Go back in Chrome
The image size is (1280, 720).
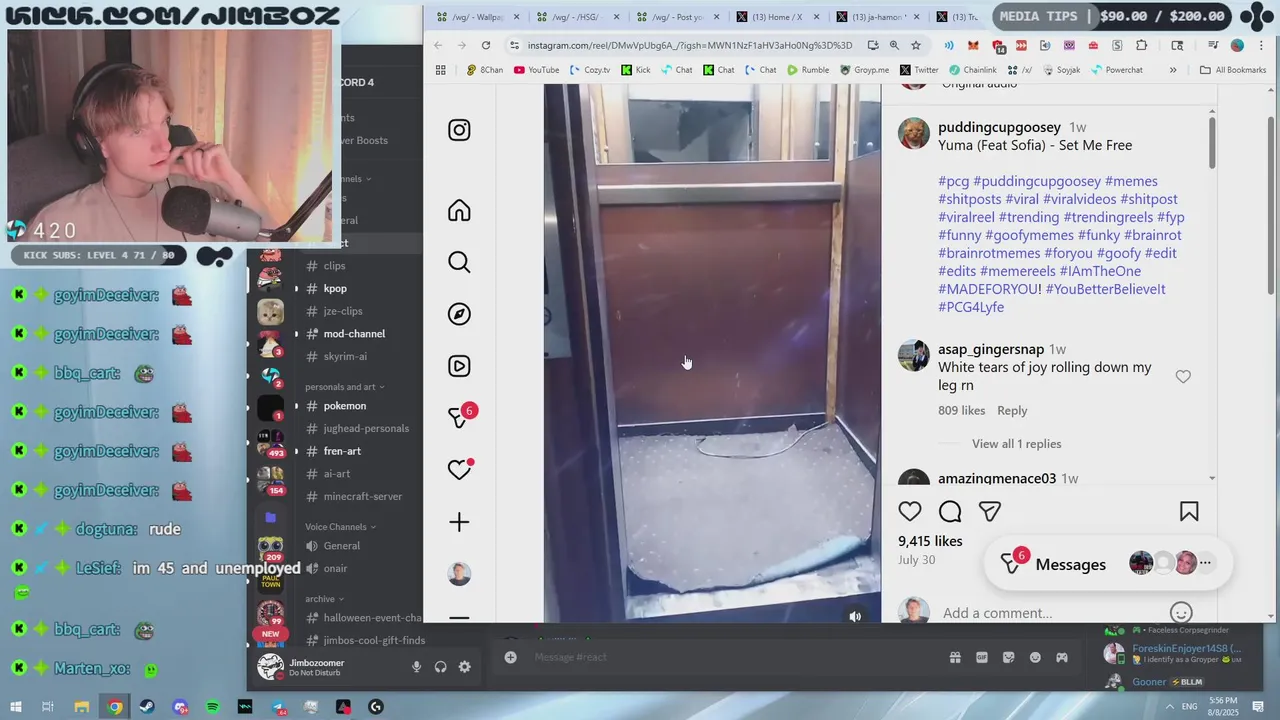pyautogui.click(x=438, y=45)
